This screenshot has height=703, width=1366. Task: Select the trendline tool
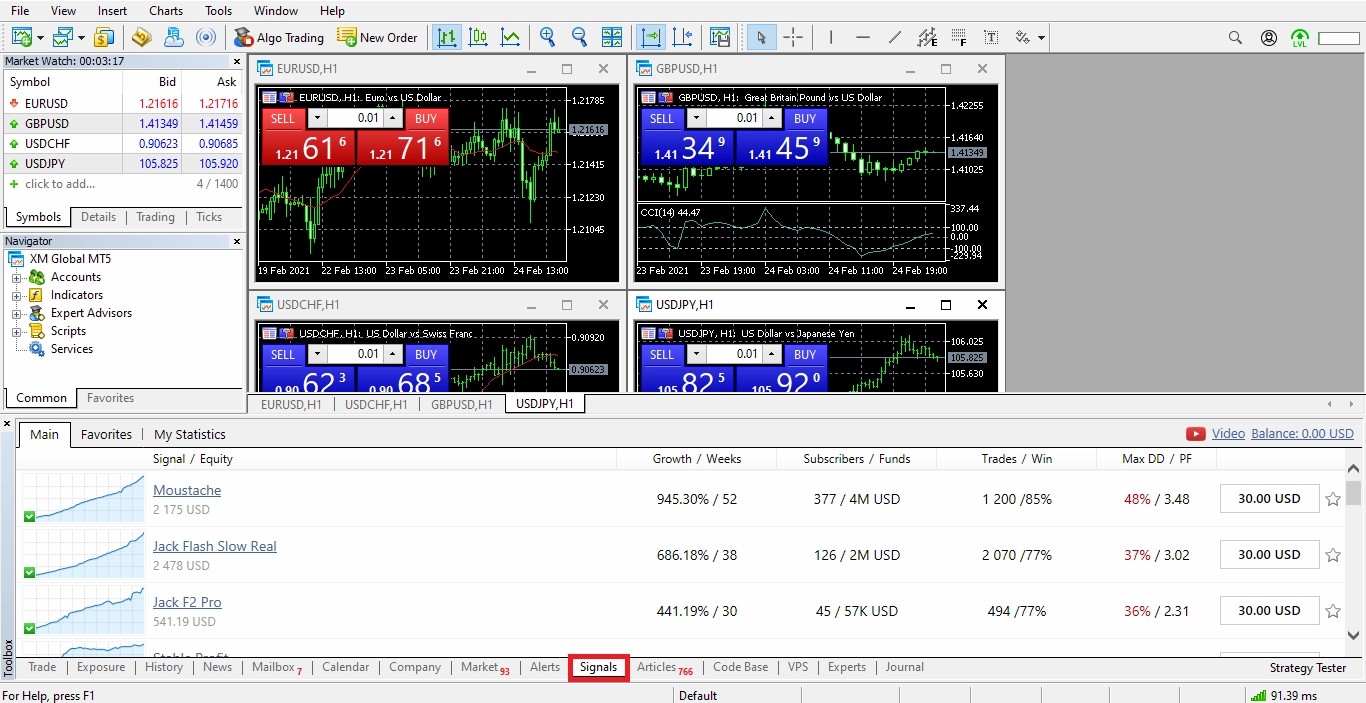coord(895,37)
